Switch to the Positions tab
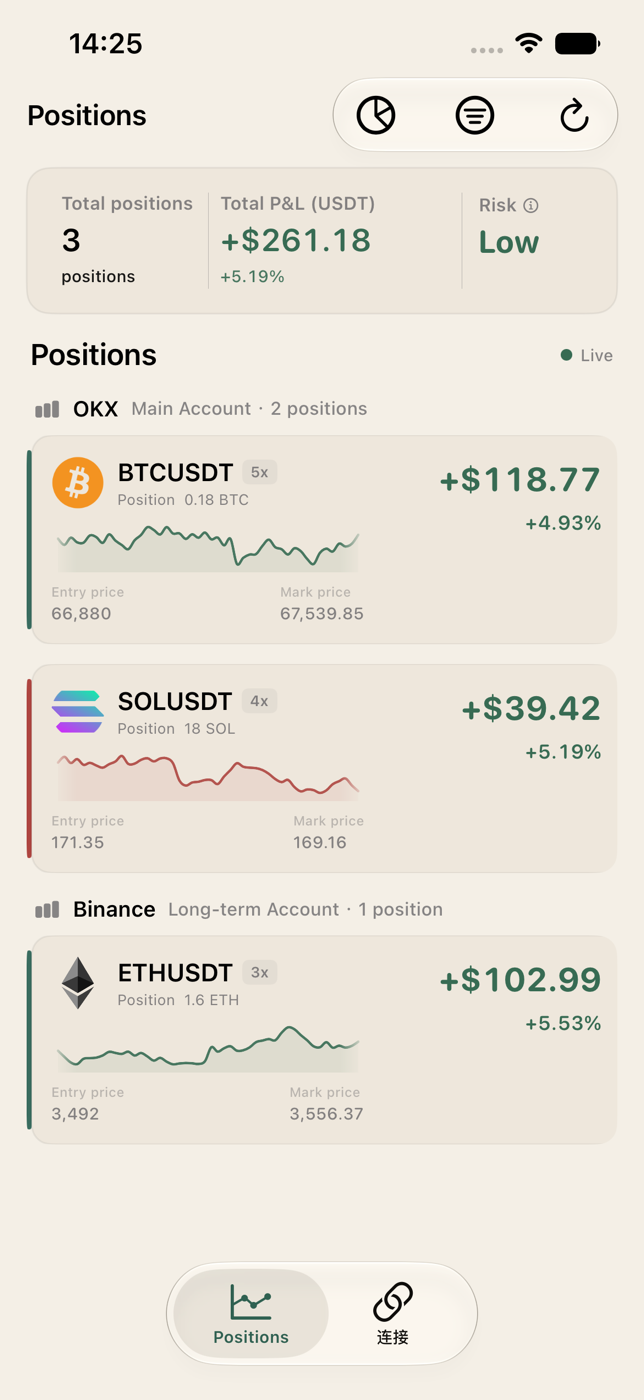 point(251,1314)
